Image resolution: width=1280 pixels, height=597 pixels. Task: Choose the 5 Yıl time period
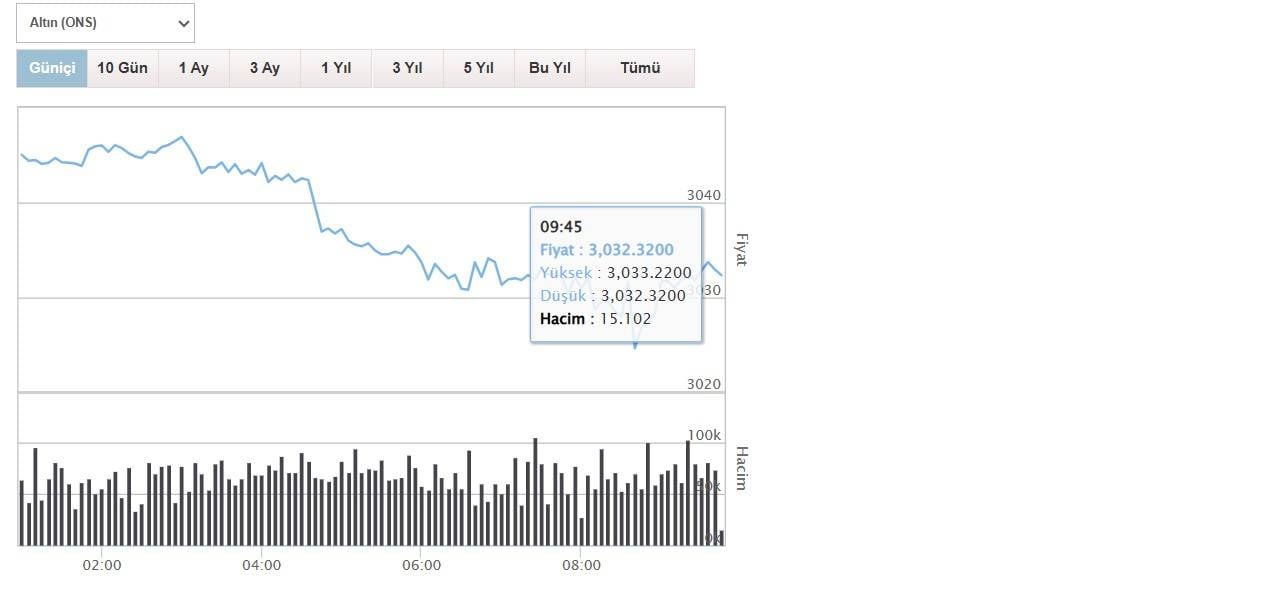(x=478, y=68)
